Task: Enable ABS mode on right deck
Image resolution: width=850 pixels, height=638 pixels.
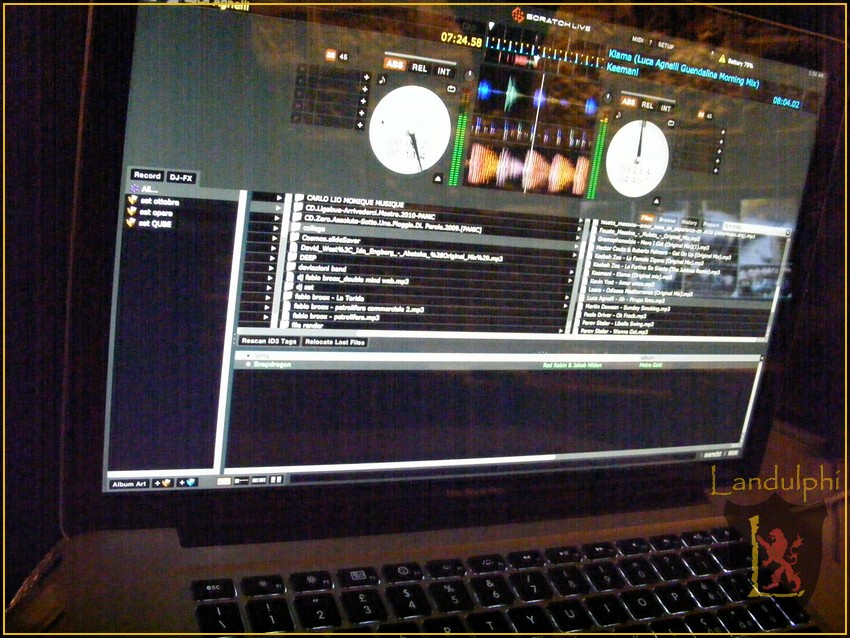Action: pyautogui.click(x=629, y=101)
